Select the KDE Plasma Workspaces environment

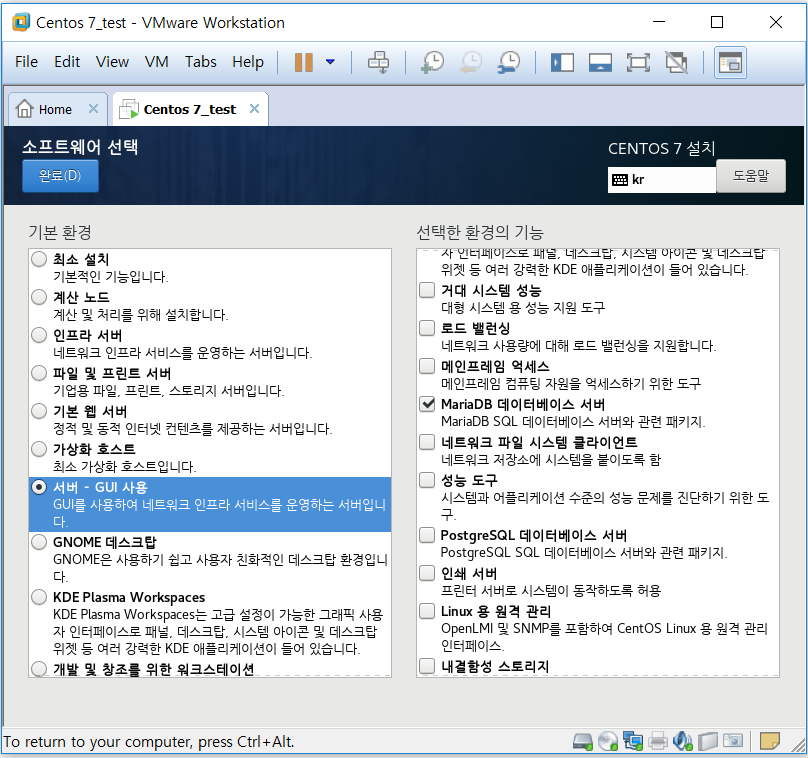click(x=39, y=597)
